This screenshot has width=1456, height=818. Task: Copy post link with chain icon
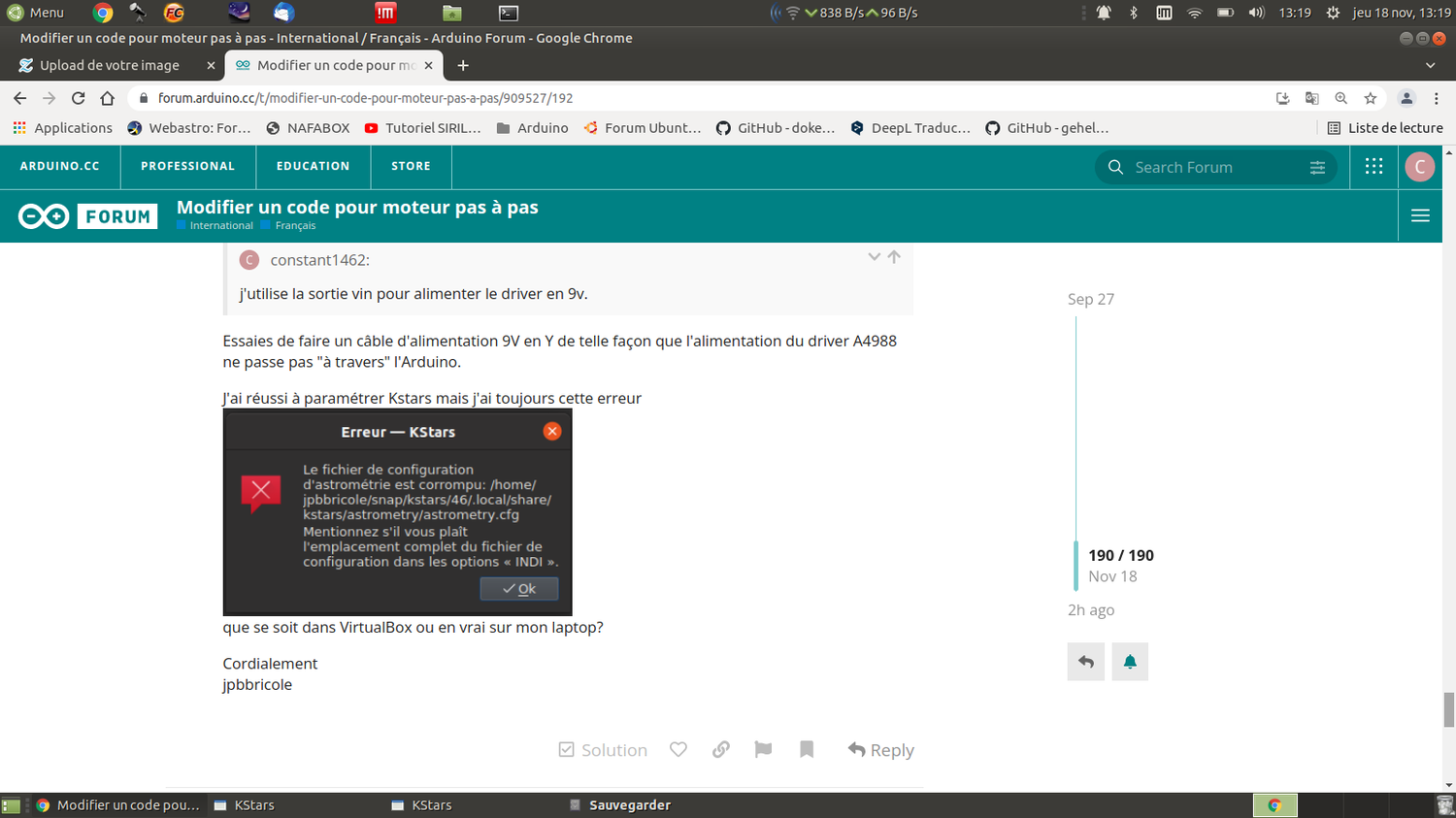point(721,749)
